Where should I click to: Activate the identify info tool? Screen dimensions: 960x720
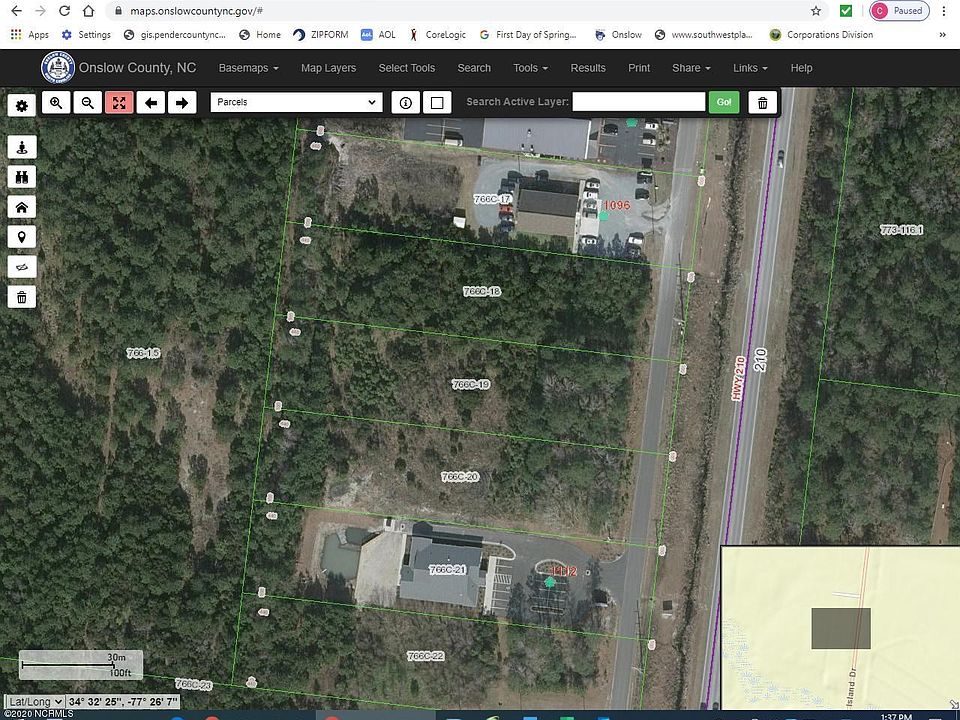pos(405,103)
